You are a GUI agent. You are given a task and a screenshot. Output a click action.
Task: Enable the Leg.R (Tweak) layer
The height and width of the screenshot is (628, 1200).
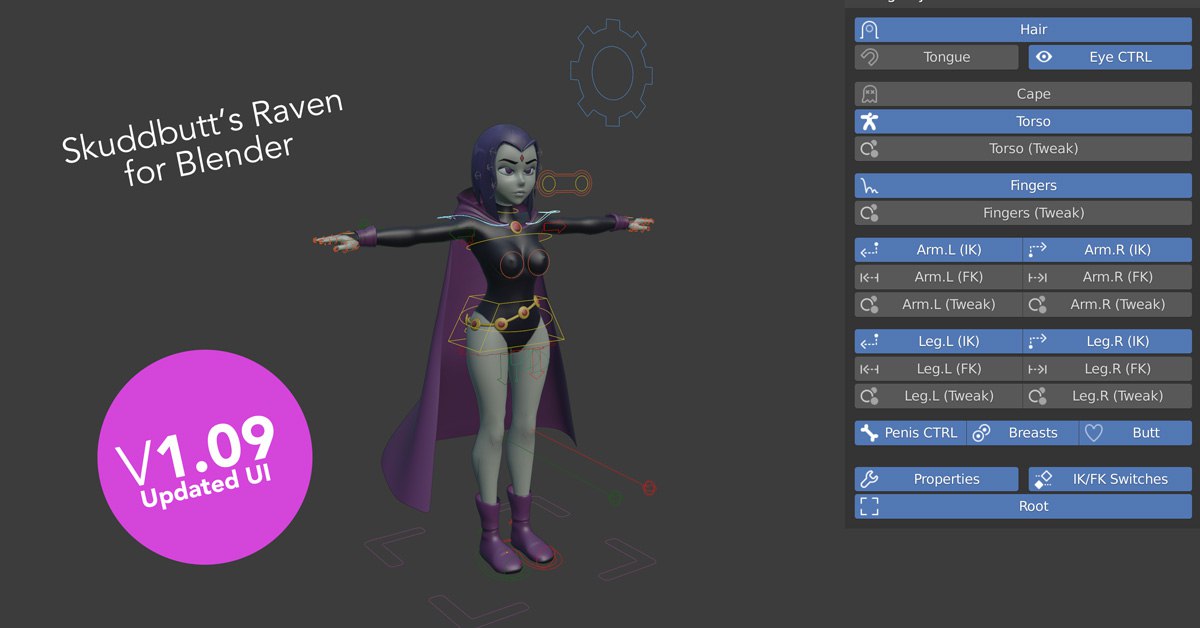pyautogui.click(x=1108, y=395)
